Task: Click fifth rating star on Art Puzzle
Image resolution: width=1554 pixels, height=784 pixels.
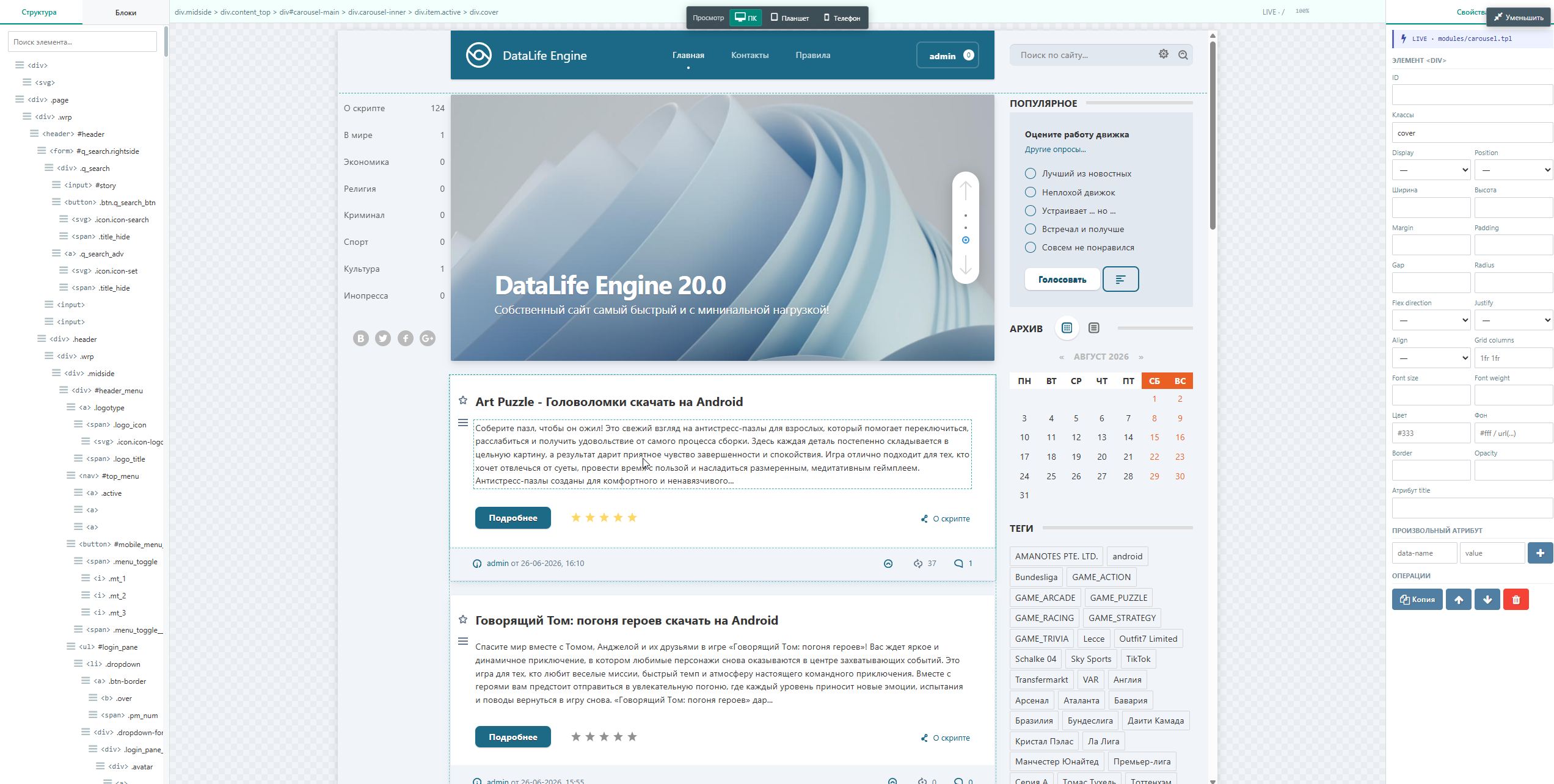Action: (x=632, y=518)
